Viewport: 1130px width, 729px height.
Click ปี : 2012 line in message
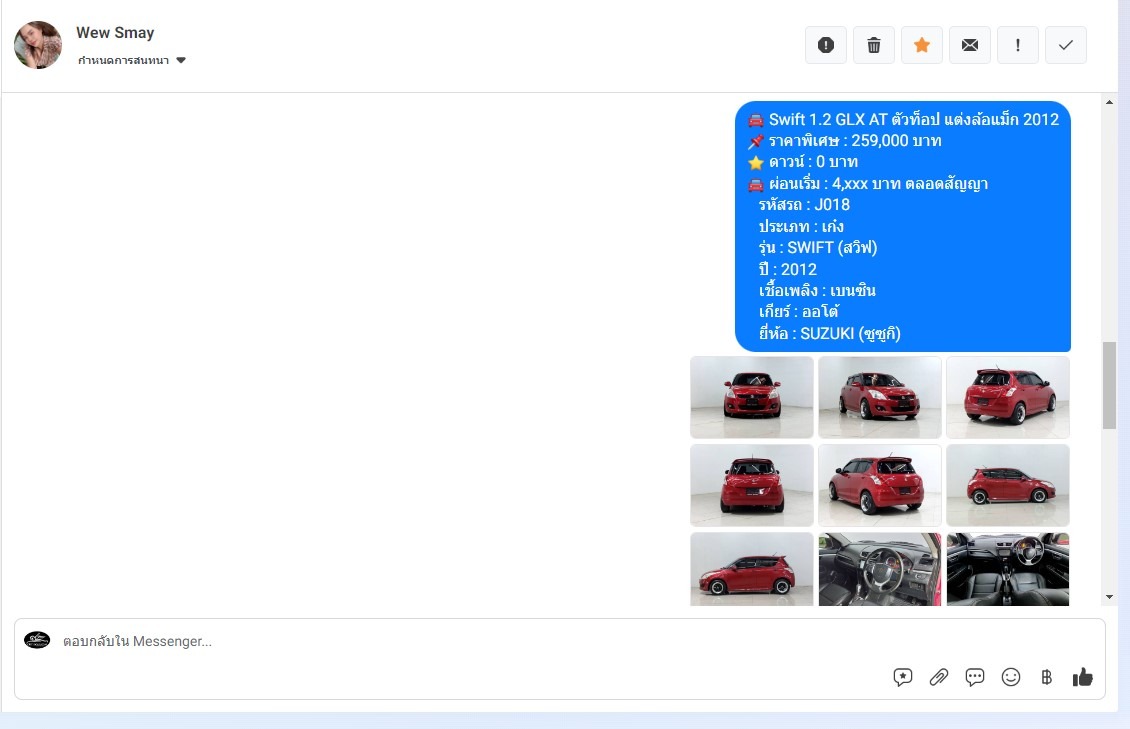788,269
